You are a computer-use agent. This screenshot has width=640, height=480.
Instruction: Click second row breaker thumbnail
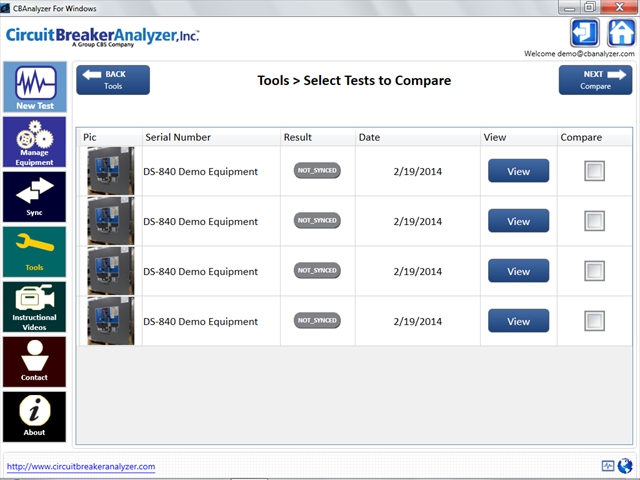click(x=111, y=221)
